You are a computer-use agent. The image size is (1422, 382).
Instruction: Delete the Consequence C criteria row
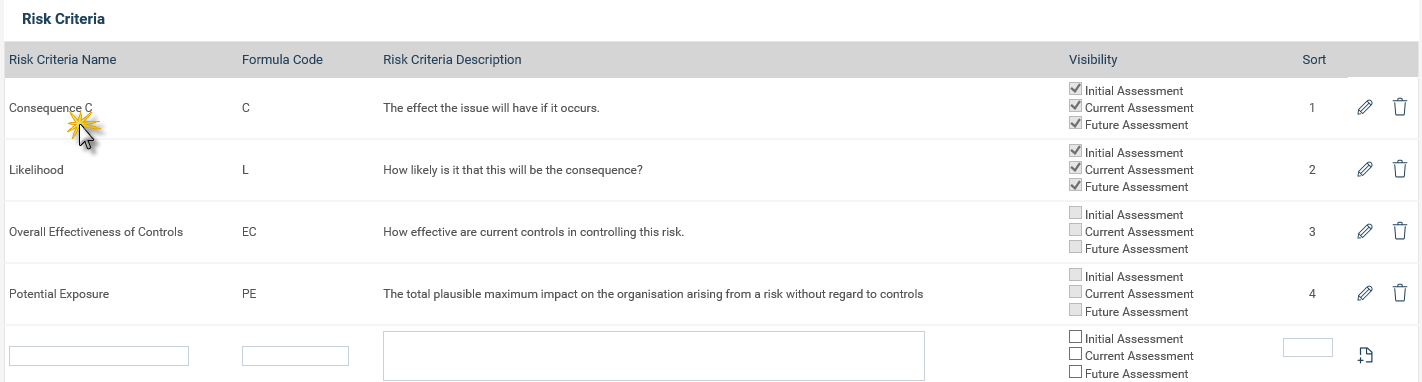coord(1400,107)
